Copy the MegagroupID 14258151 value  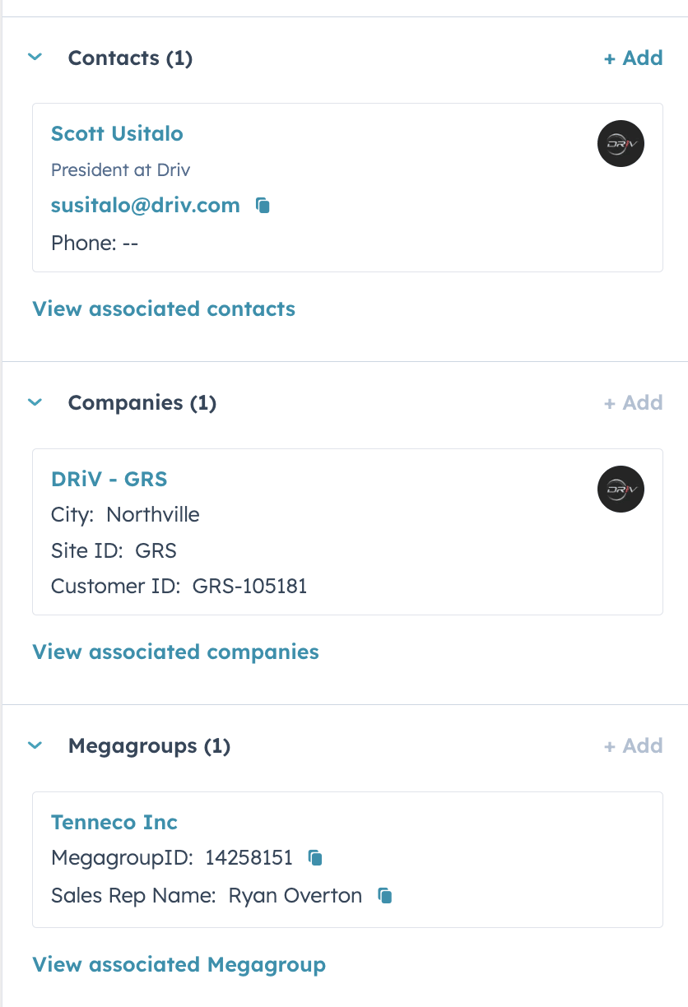(x=315, y=858)
